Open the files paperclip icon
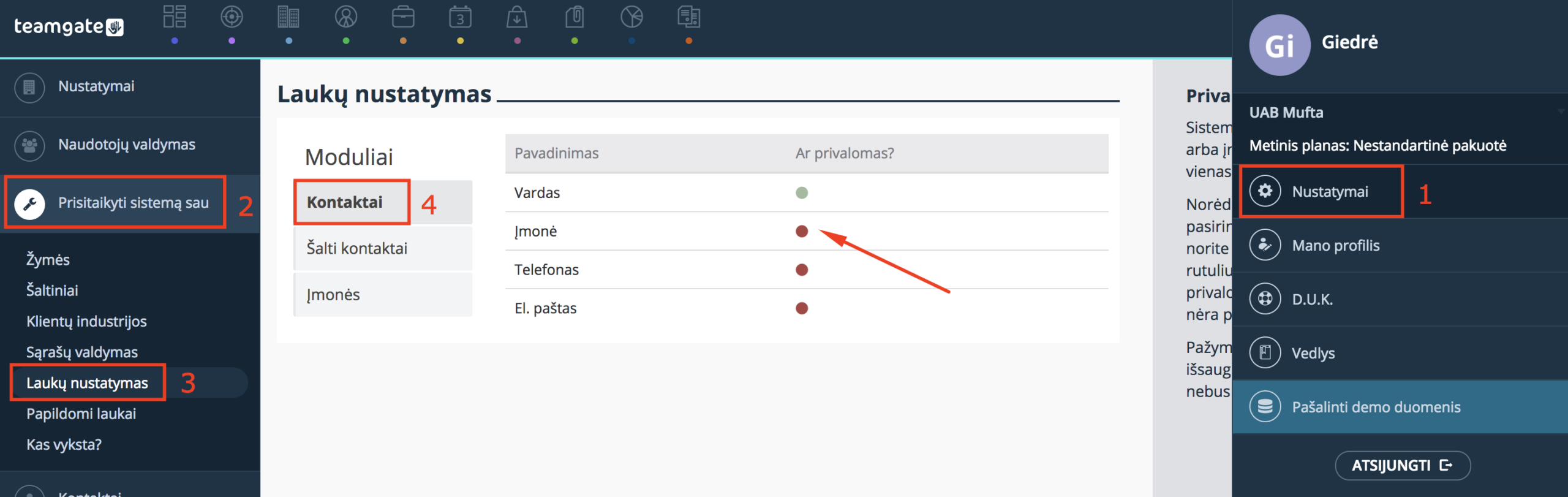 point(575,17)
